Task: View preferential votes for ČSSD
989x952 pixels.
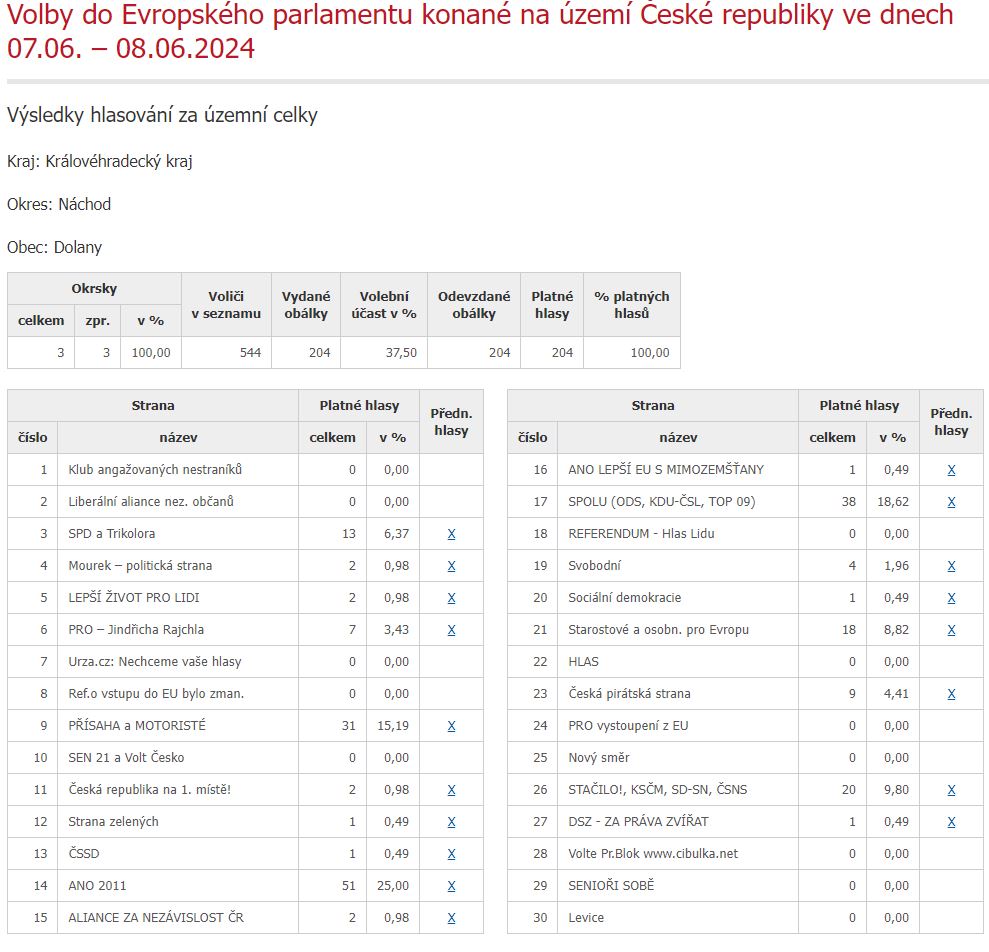Action: [x=451, y=854]
